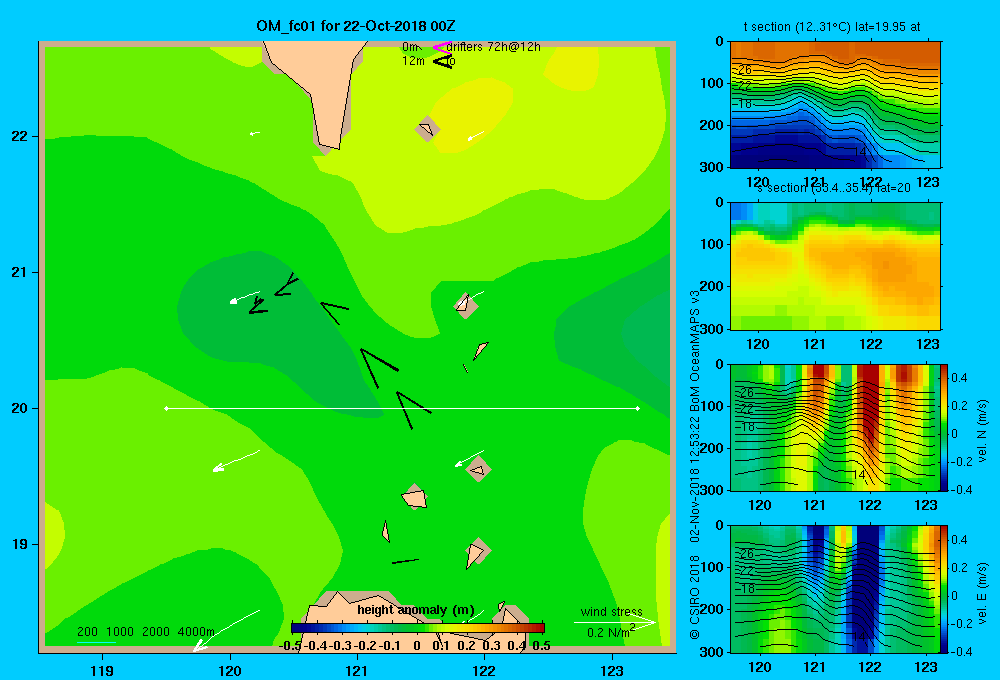1000x680 pixels.
Task: Click the left diamond endpoint of the white section line
Action: (166, 408)
